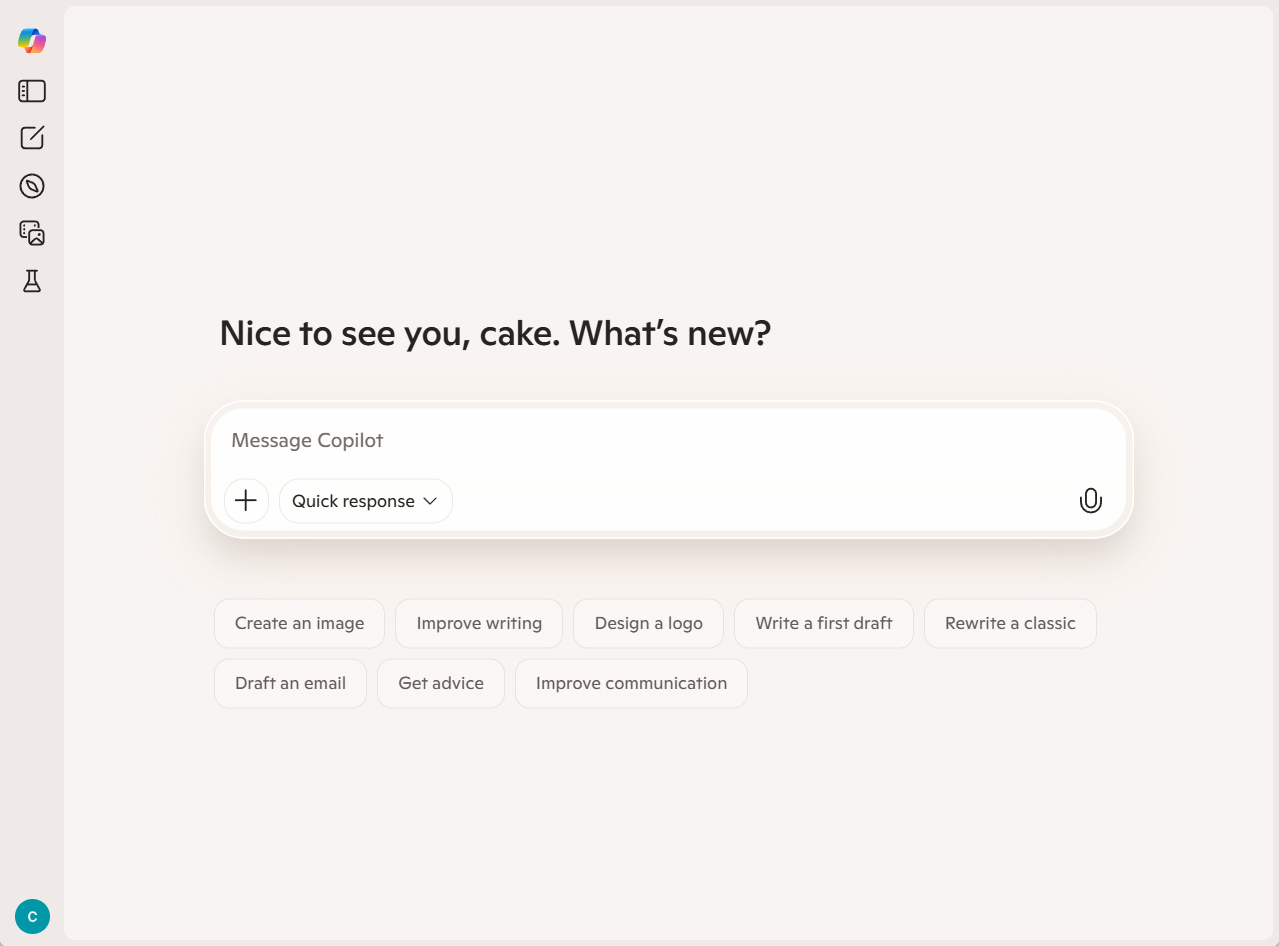Choose the Improve writing suggestion
Image resolution: width=1279 pixels, height=946 pixels.
pos(479,624)
